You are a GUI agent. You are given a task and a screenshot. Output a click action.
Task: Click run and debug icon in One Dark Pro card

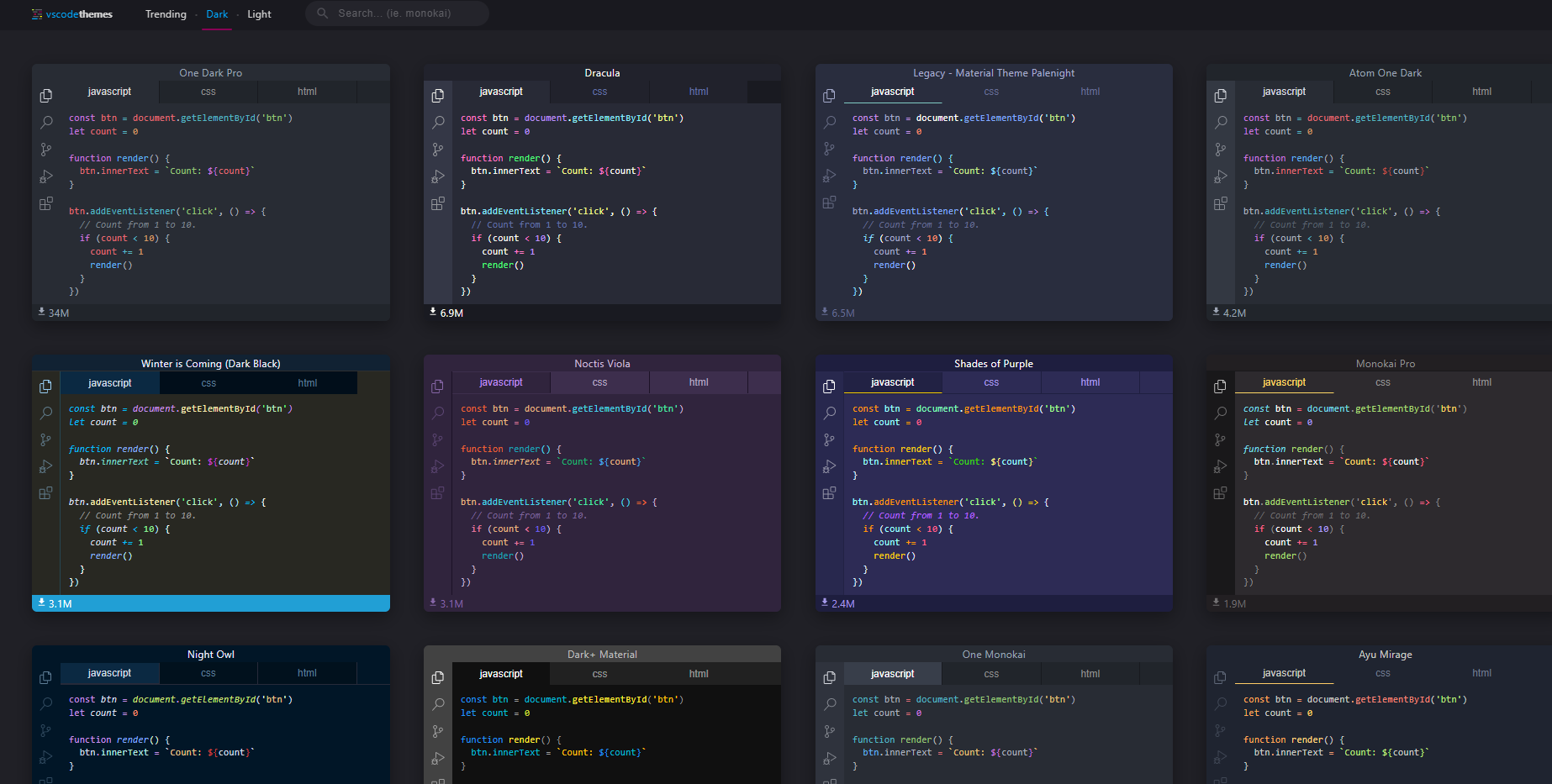point(46,176)
